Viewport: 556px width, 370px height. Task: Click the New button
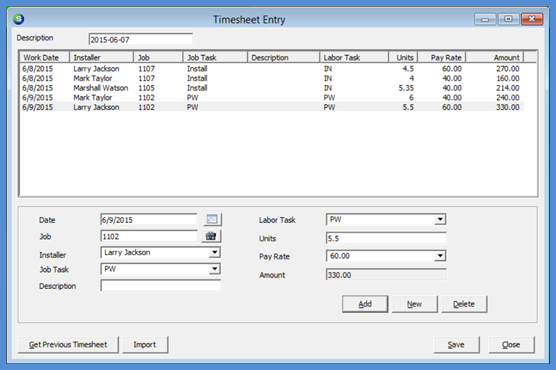pos(415,304)
